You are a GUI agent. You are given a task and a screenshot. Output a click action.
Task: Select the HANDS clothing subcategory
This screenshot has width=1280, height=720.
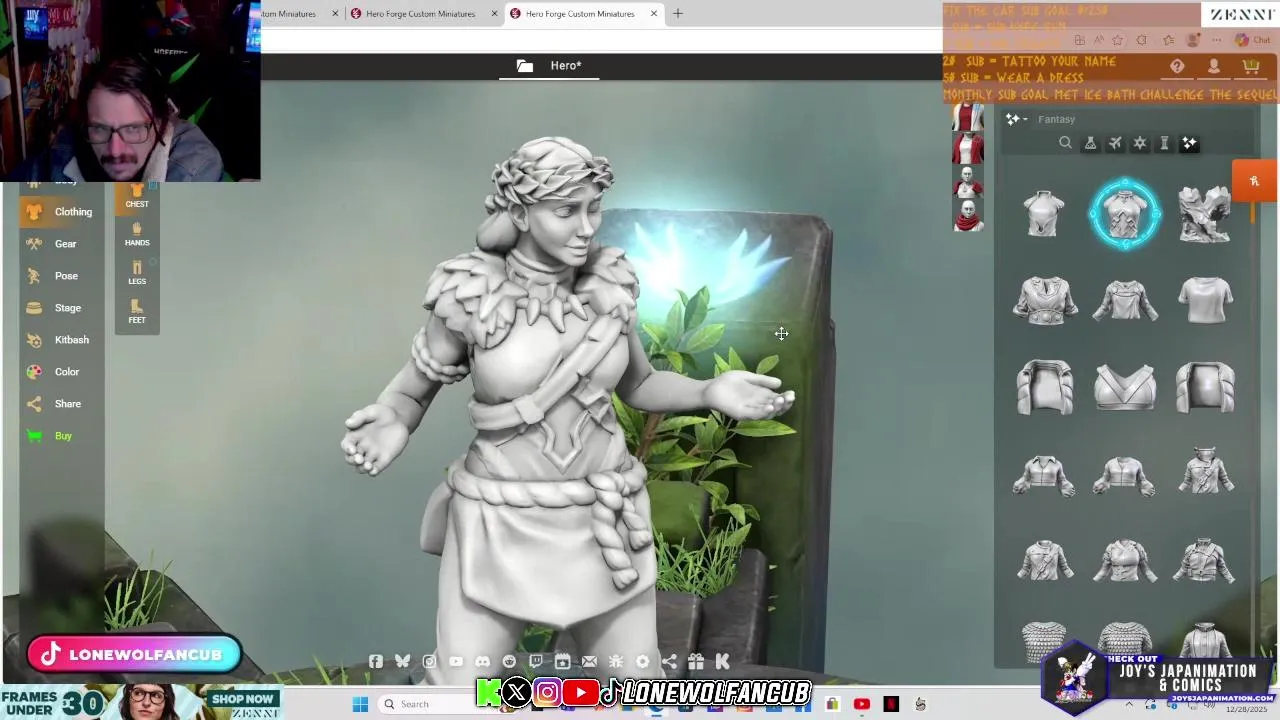tap(137, 235)
